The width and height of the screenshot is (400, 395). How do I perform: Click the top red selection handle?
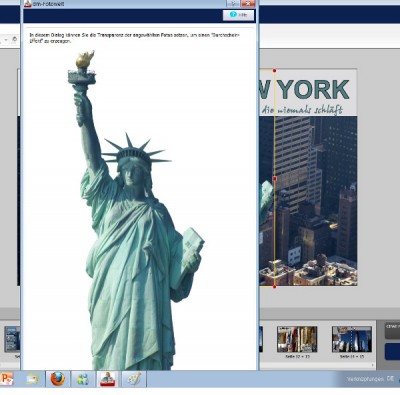click(274, 71)
